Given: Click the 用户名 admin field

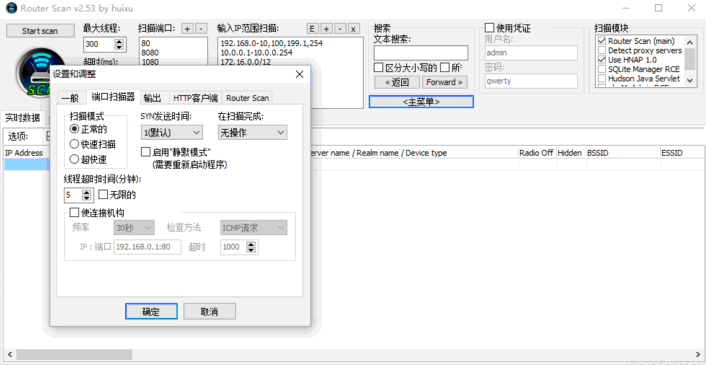Looking at the screenshot, I should [531, 53].
